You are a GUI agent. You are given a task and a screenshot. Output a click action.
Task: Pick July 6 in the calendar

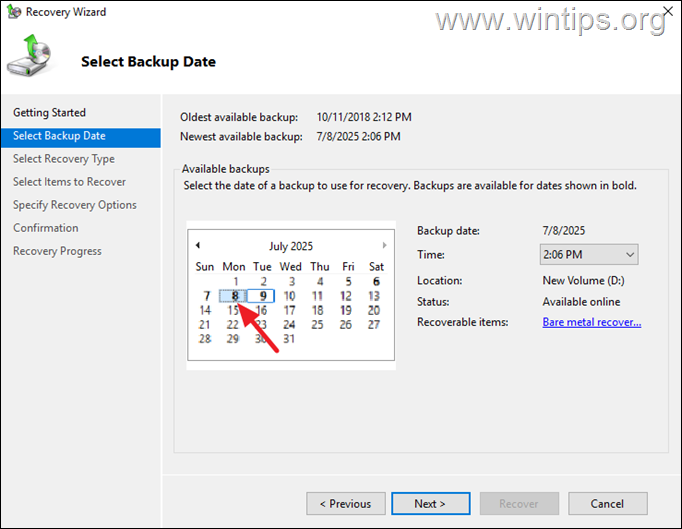(376, 282)
